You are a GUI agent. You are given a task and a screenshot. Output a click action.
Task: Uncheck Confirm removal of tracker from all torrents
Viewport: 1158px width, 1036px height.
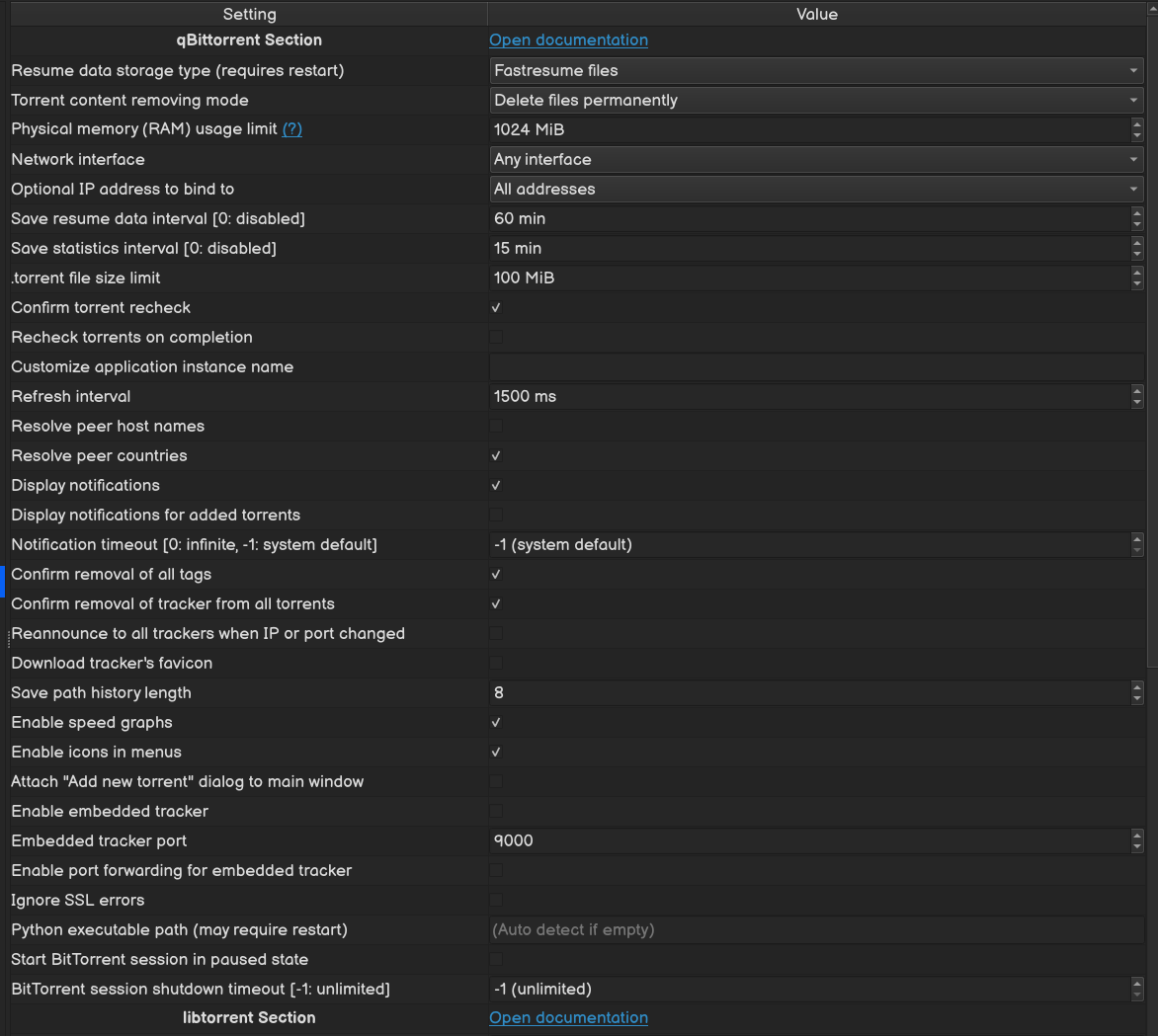point(496,603)
